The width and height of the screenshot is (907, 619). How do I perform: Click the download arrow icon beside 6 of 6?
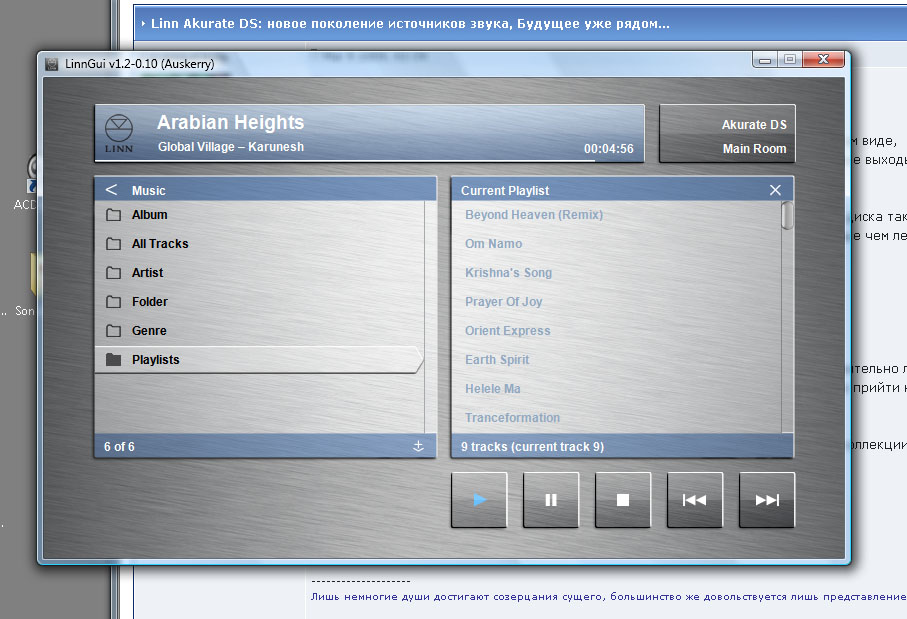pos(418,446)
